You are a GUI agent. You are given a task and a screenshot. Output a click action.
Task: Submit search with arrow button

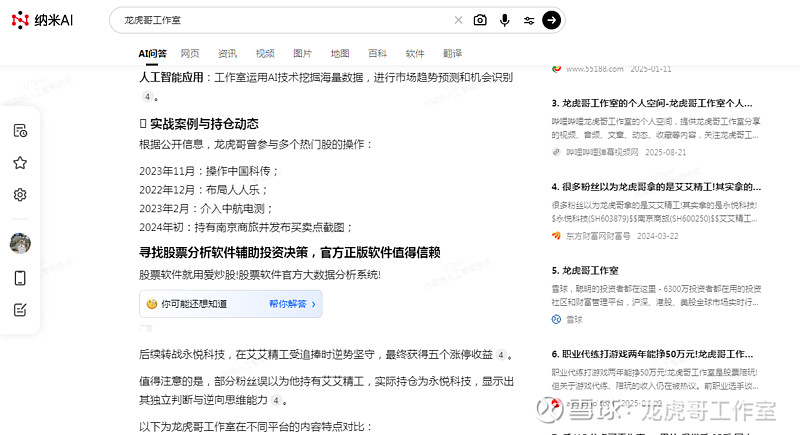coord(551,20)
